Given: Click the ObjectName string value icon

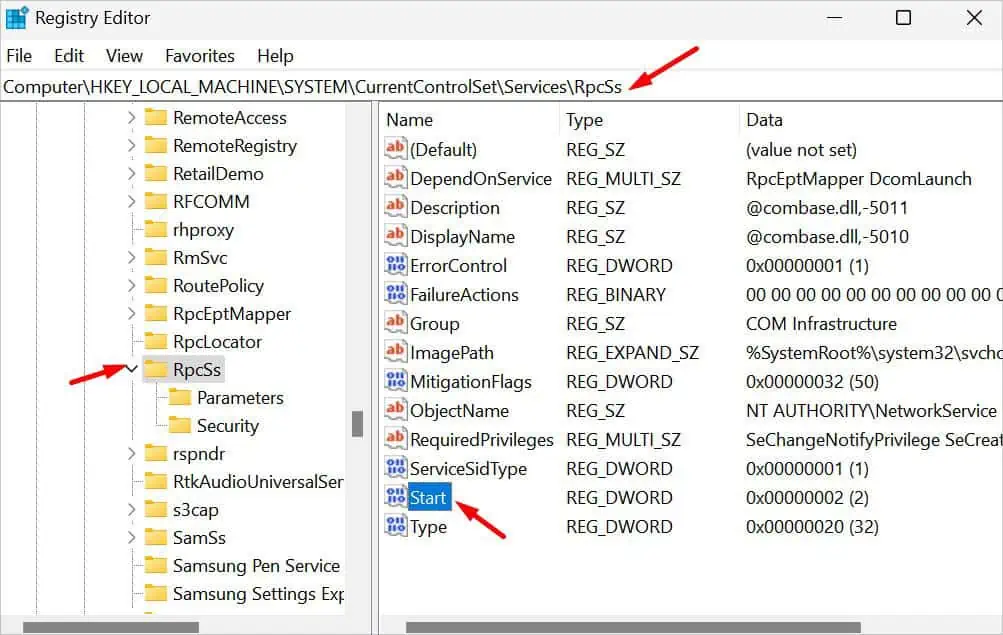Looking at the screenshot, I should 396,410.
